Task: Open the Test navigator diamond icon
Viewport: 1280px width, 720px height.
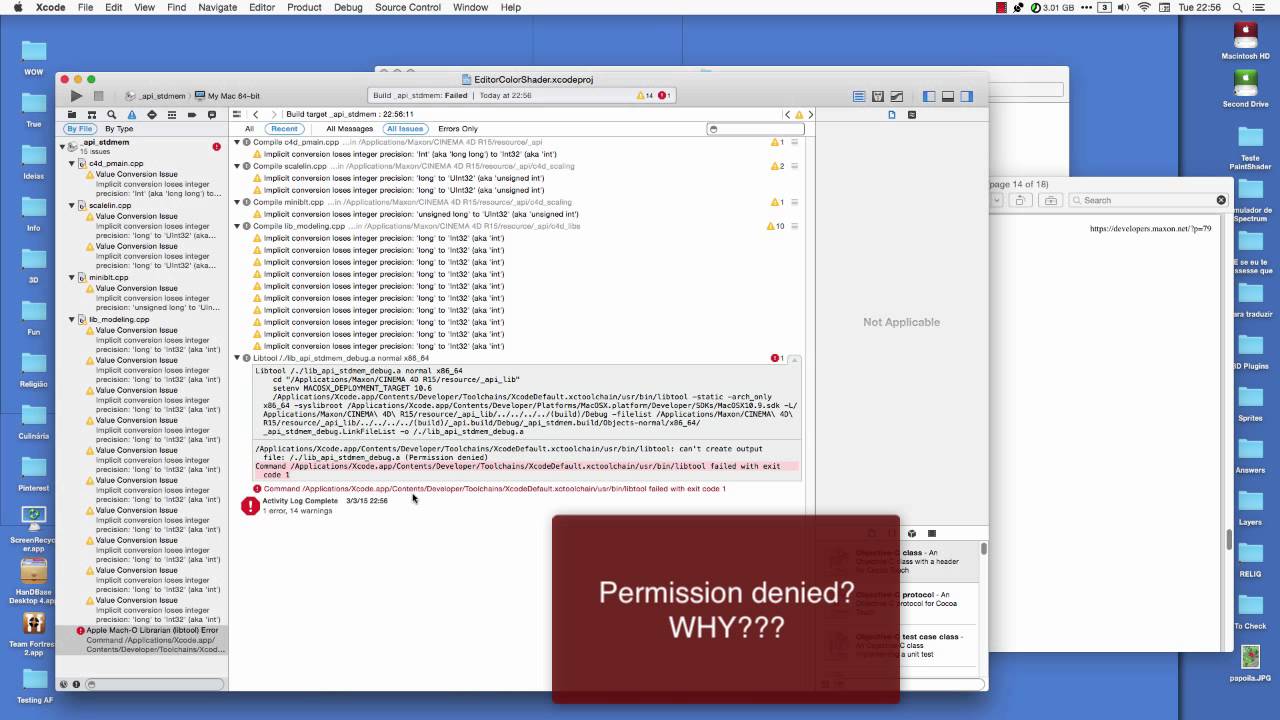Action: tap(151, 115)
